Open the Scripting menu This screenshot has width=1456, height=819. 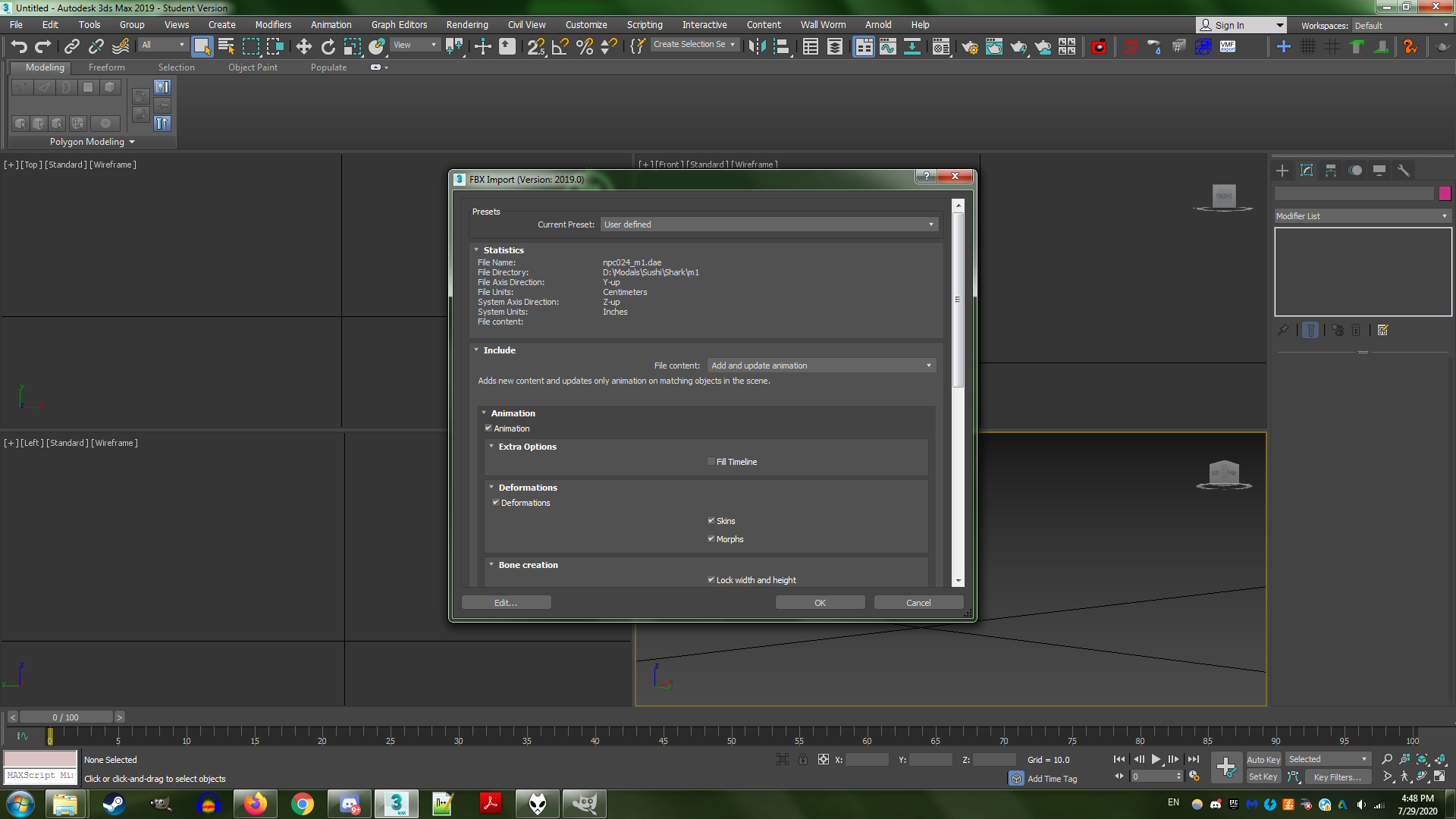click(645, 25)
